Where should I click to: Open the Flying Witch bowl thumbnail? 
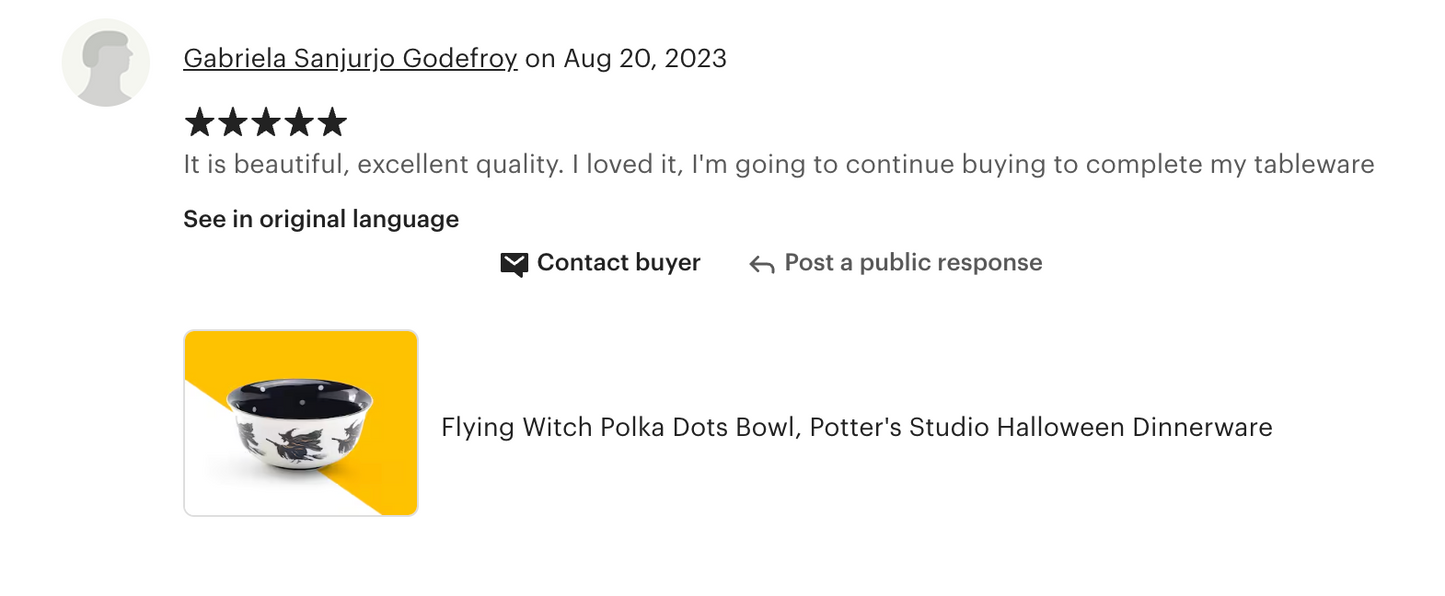pyautogui.click(x=301, y=423)
